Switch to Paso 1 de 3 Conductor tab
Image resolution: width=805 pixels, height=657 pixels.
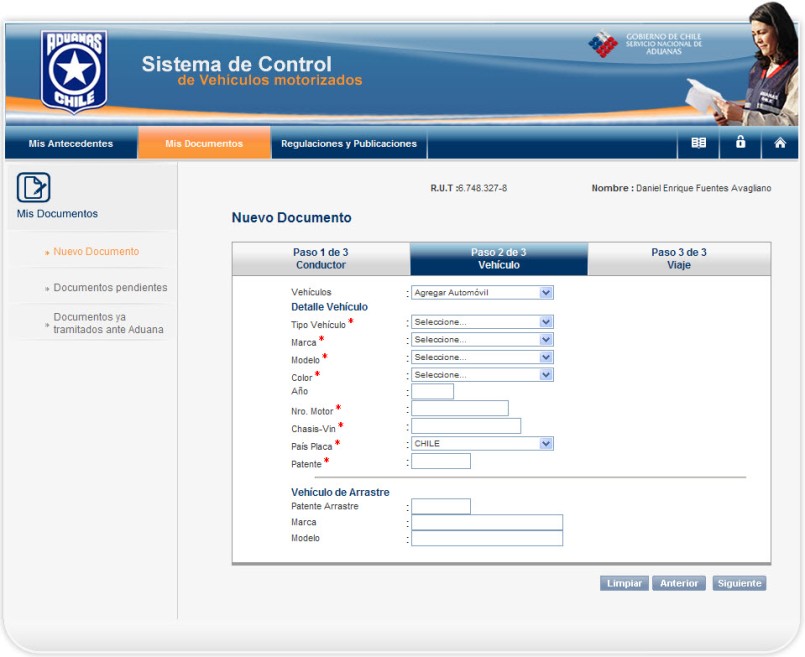[321, 259]
